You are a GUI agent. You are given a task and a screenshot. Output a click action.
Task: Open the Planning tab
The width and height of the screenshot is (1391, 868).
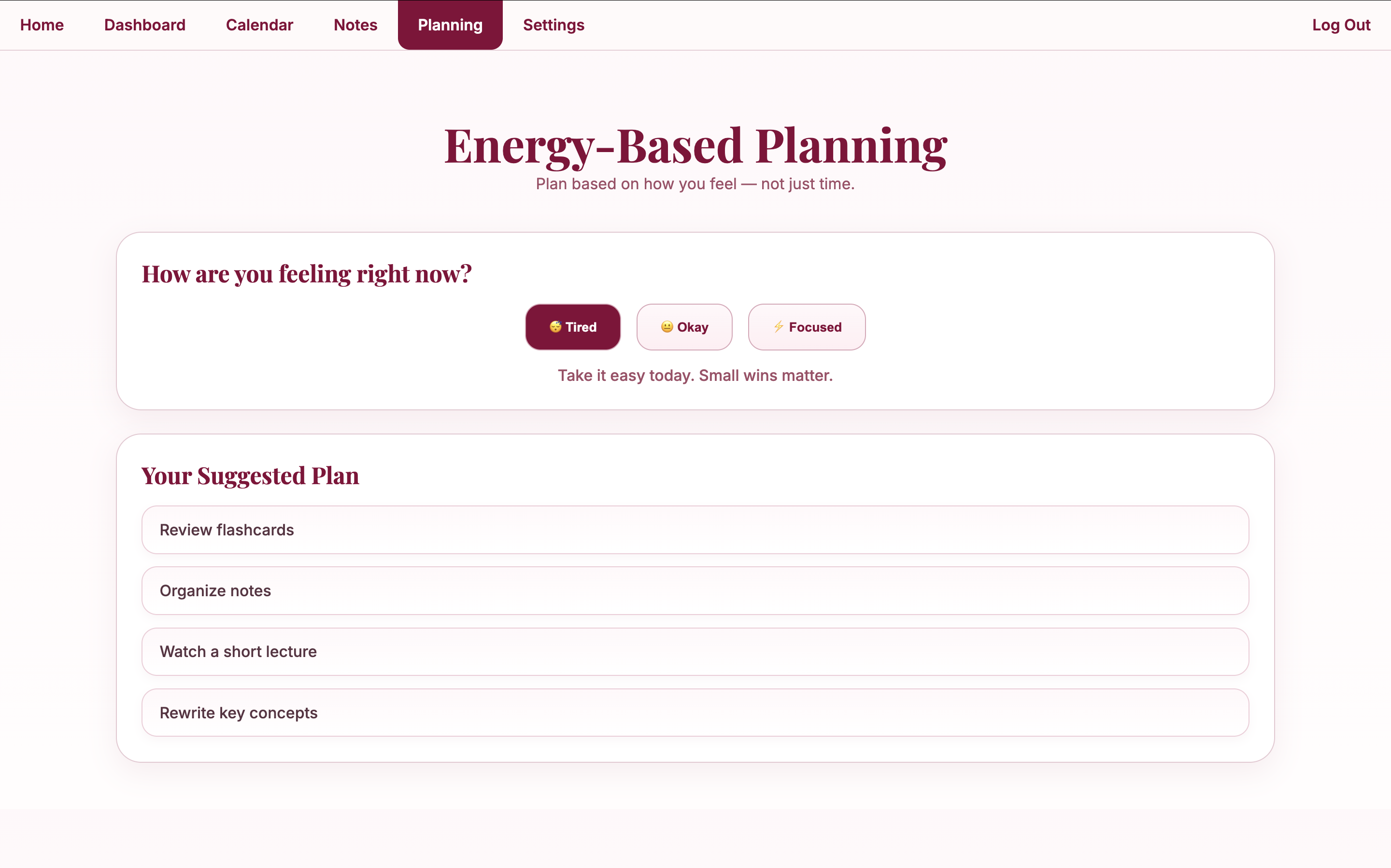(x=450, y=25)
